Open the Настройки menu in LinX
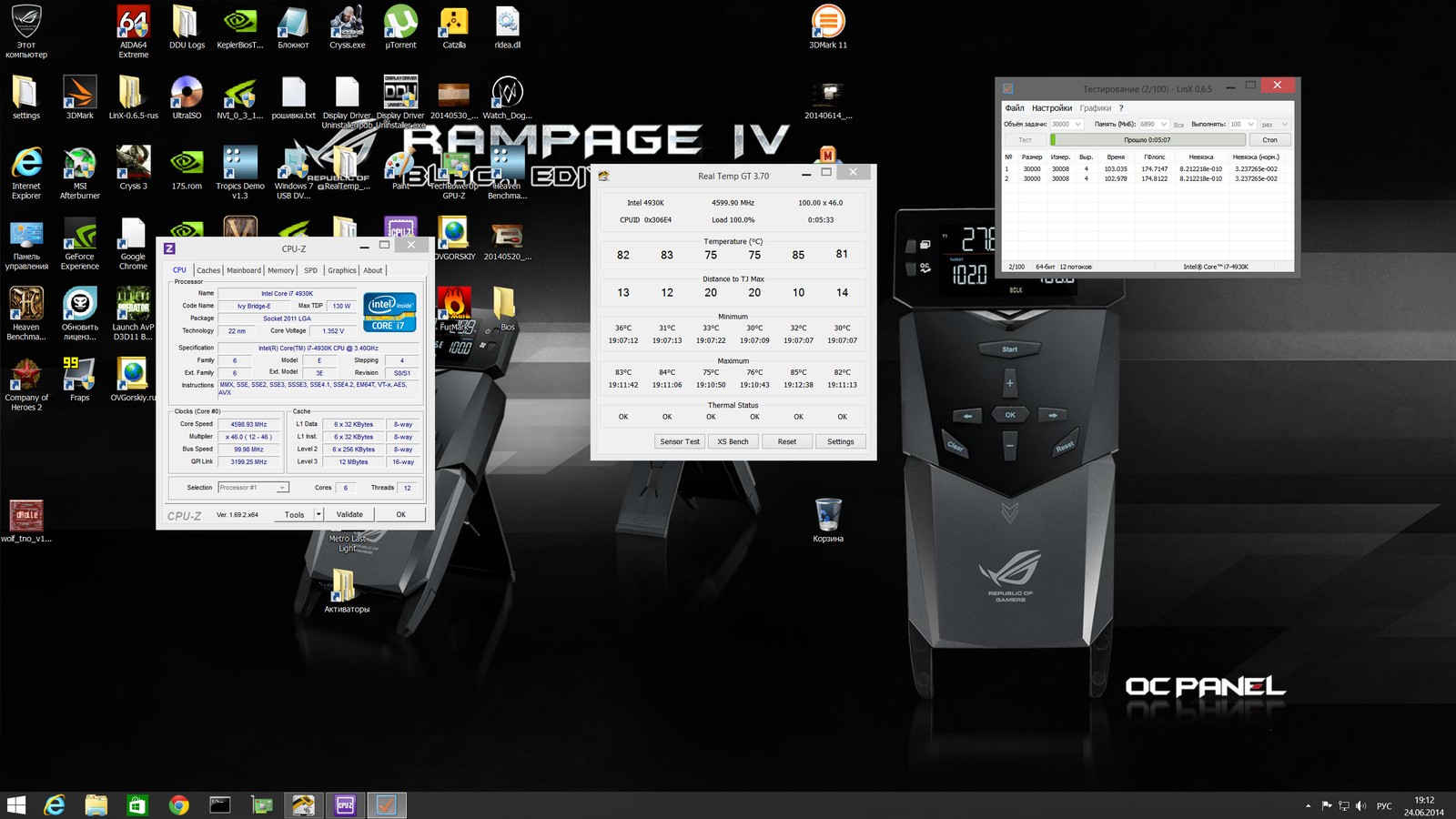The width and height of the screenshot is (1456, 819). [x=1052, y=108]
